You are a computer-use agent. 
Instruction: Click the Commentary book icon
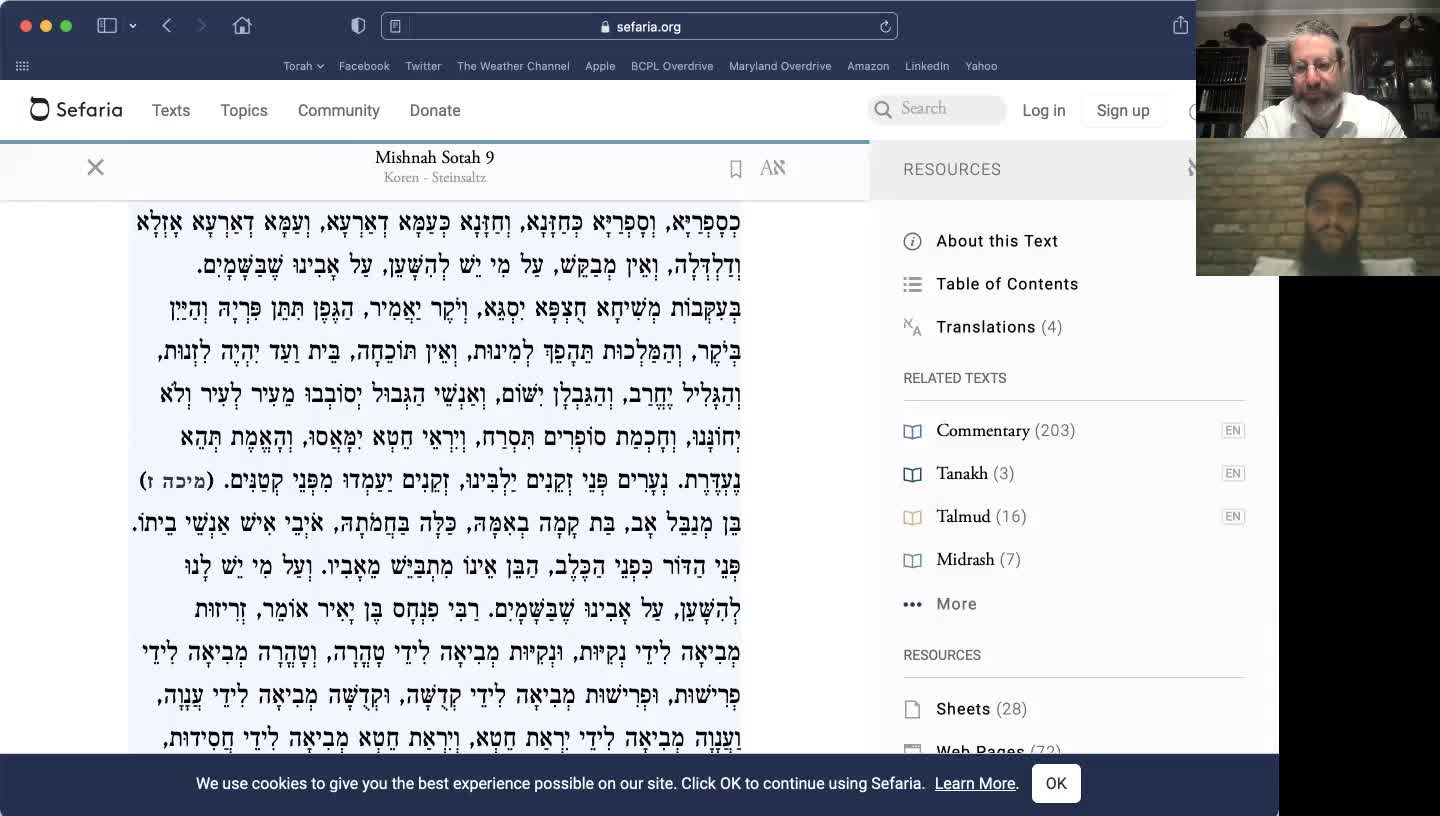[x=912, y=431]
